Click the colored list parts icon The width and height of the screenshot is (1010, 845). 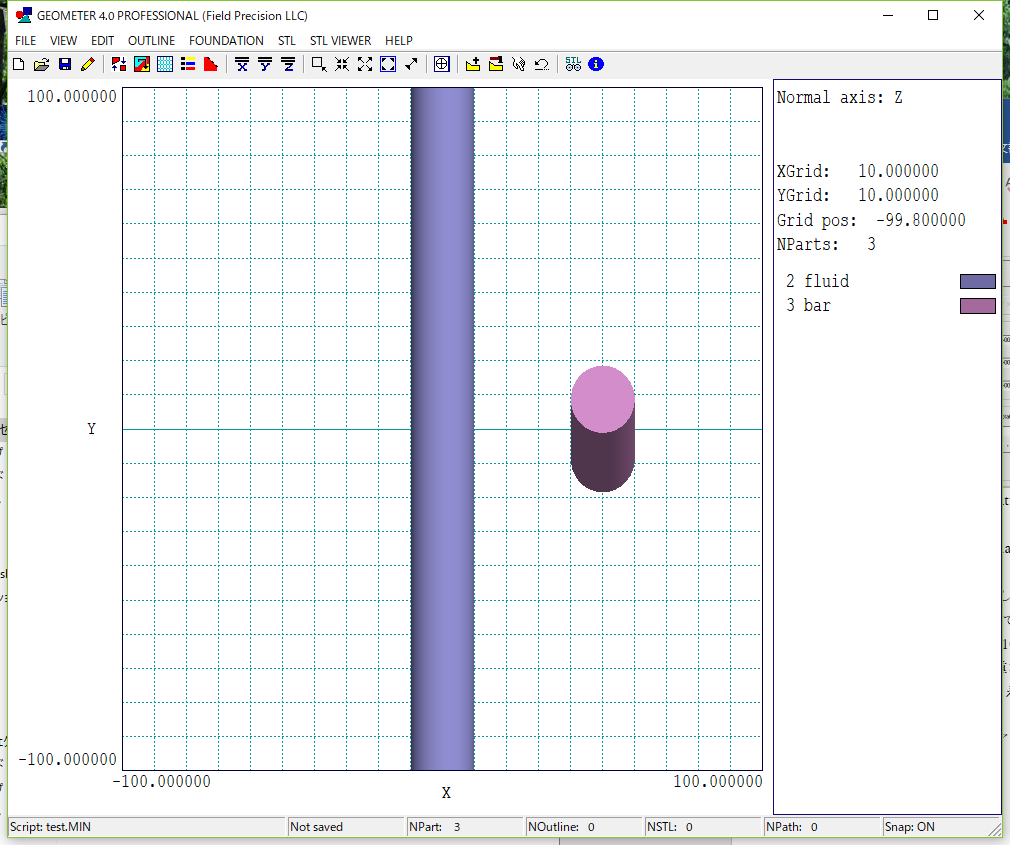click(x=188, y=64)
